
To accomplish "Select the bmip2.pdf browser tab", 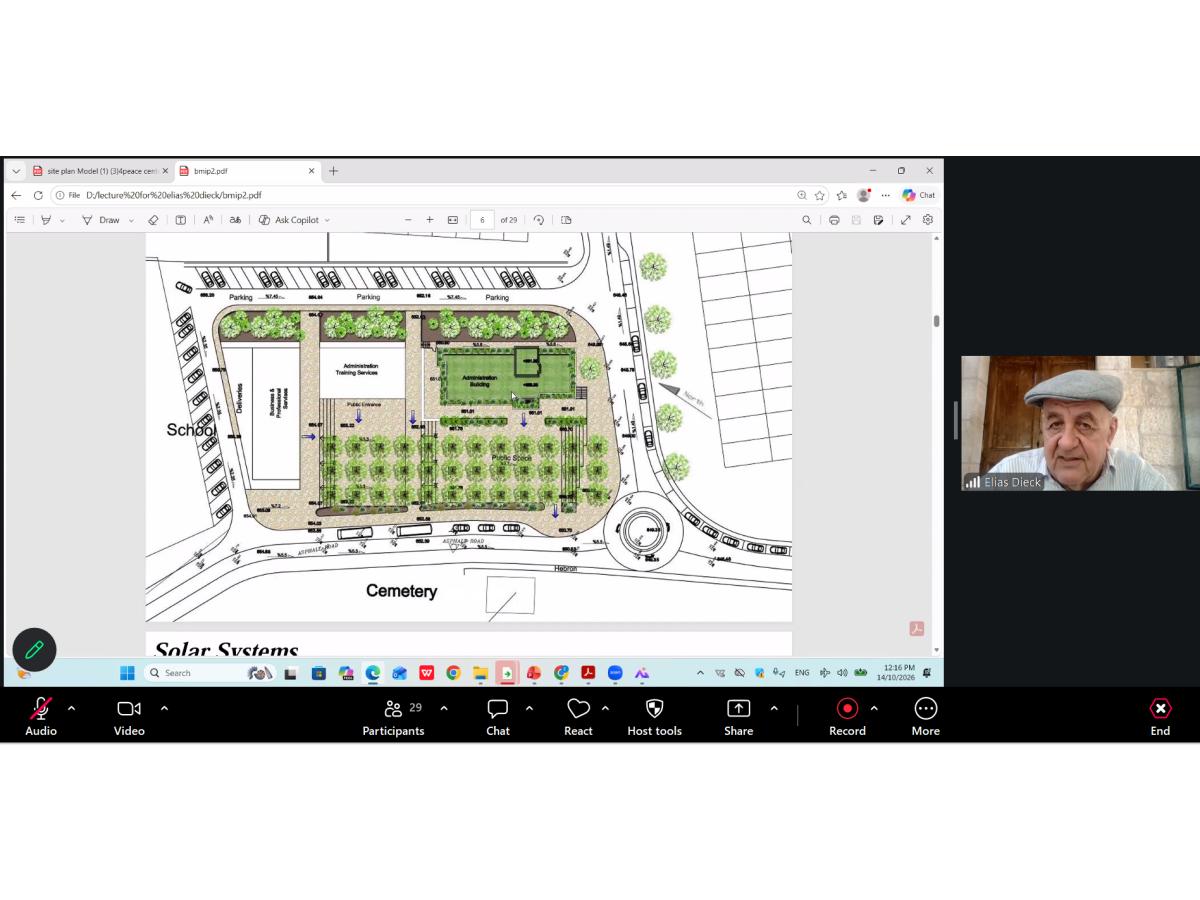I will coord(247,171).
